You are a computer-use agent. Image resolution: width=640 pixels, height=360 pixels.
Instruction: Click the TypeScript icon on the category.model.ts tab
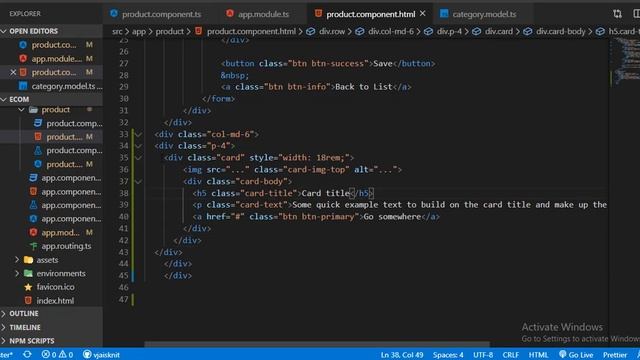(444, 13)
